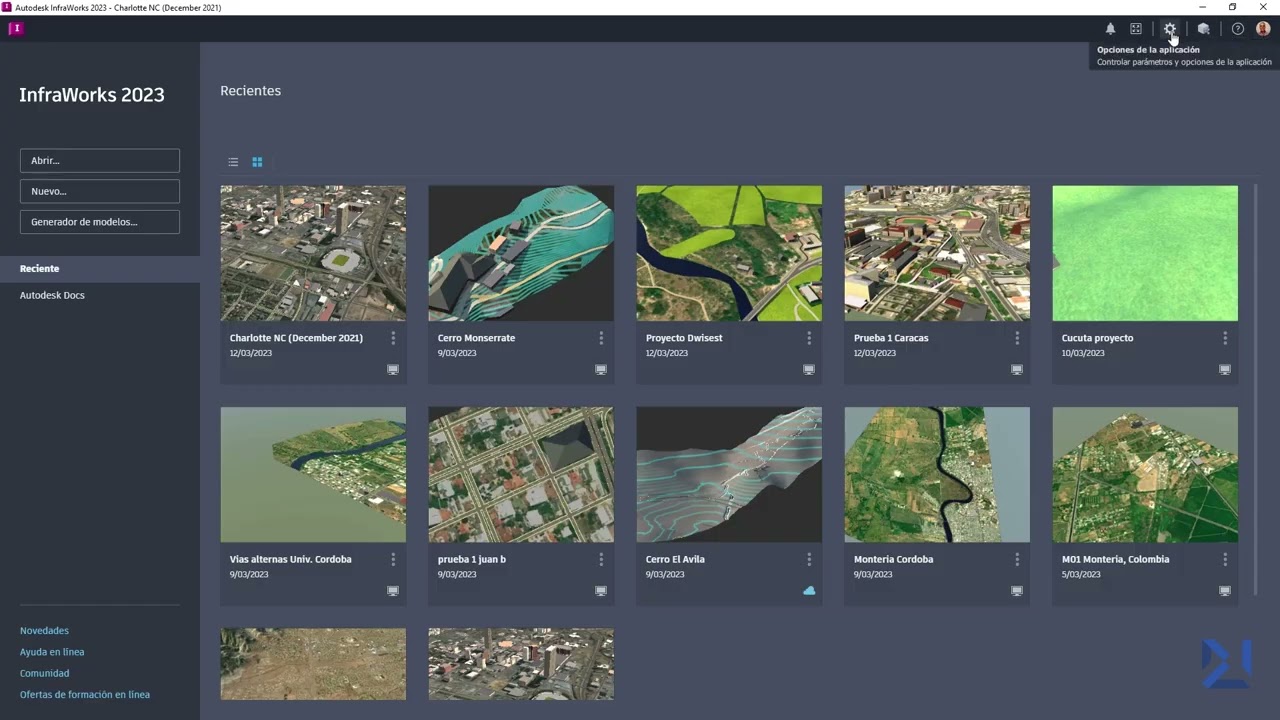
Task: Click the 10/03/2023 date text
Action: tap(1083, 354)
